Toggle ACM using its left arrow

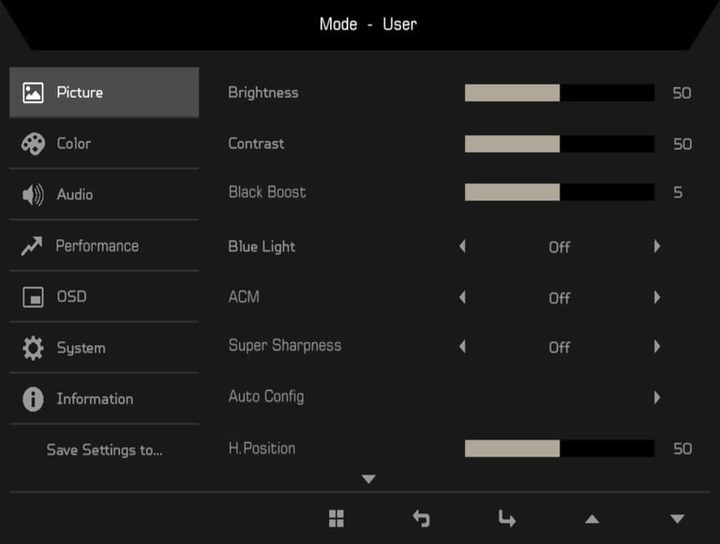462,297
